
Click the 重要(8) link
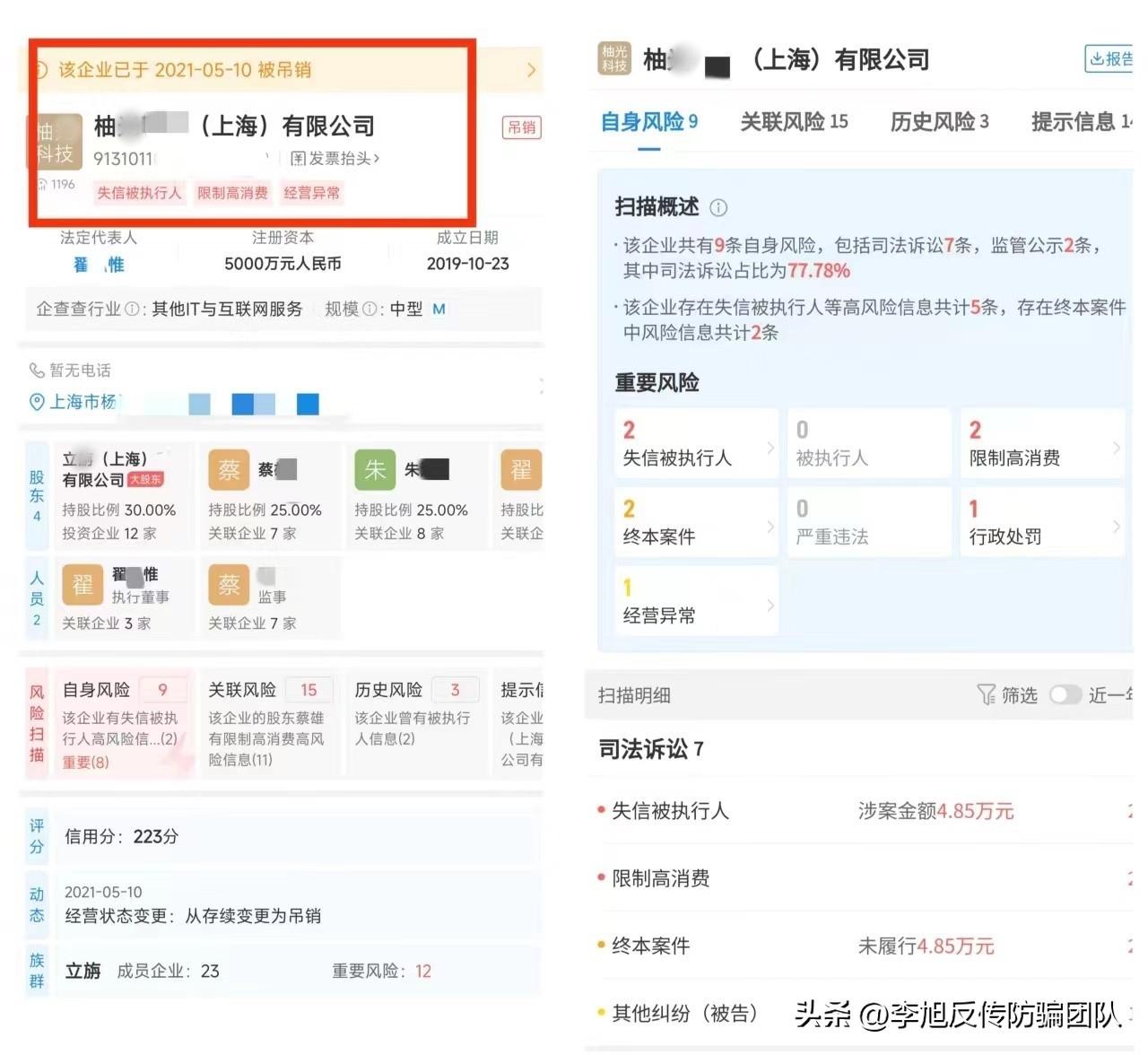point(85,763)
